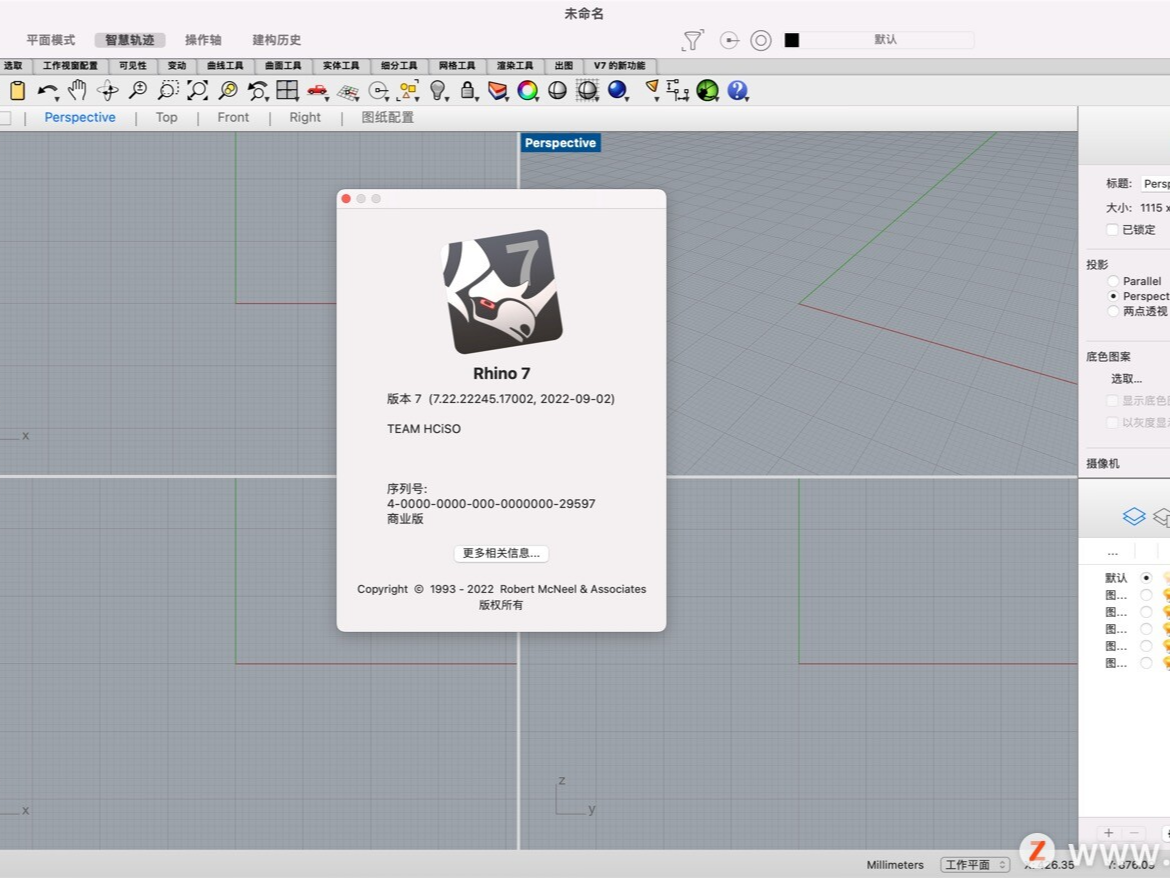Open the 建构历史 menu item
1170x878 pixels.
point(276,39)
